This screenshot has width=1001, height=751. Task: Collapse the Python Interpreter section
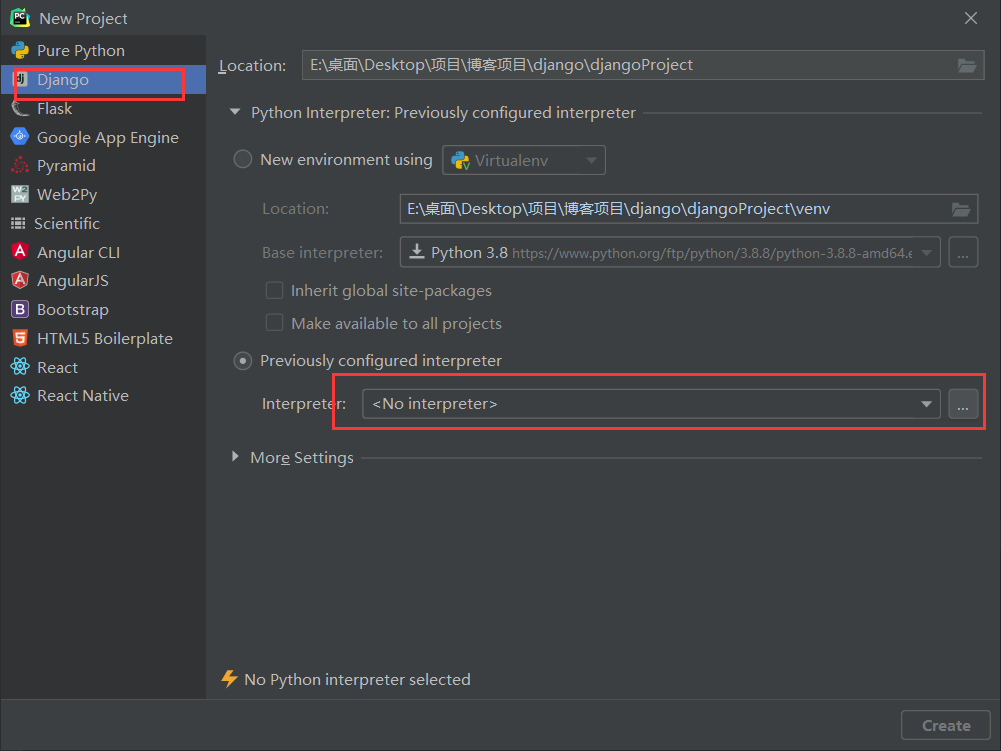(234, 113)
